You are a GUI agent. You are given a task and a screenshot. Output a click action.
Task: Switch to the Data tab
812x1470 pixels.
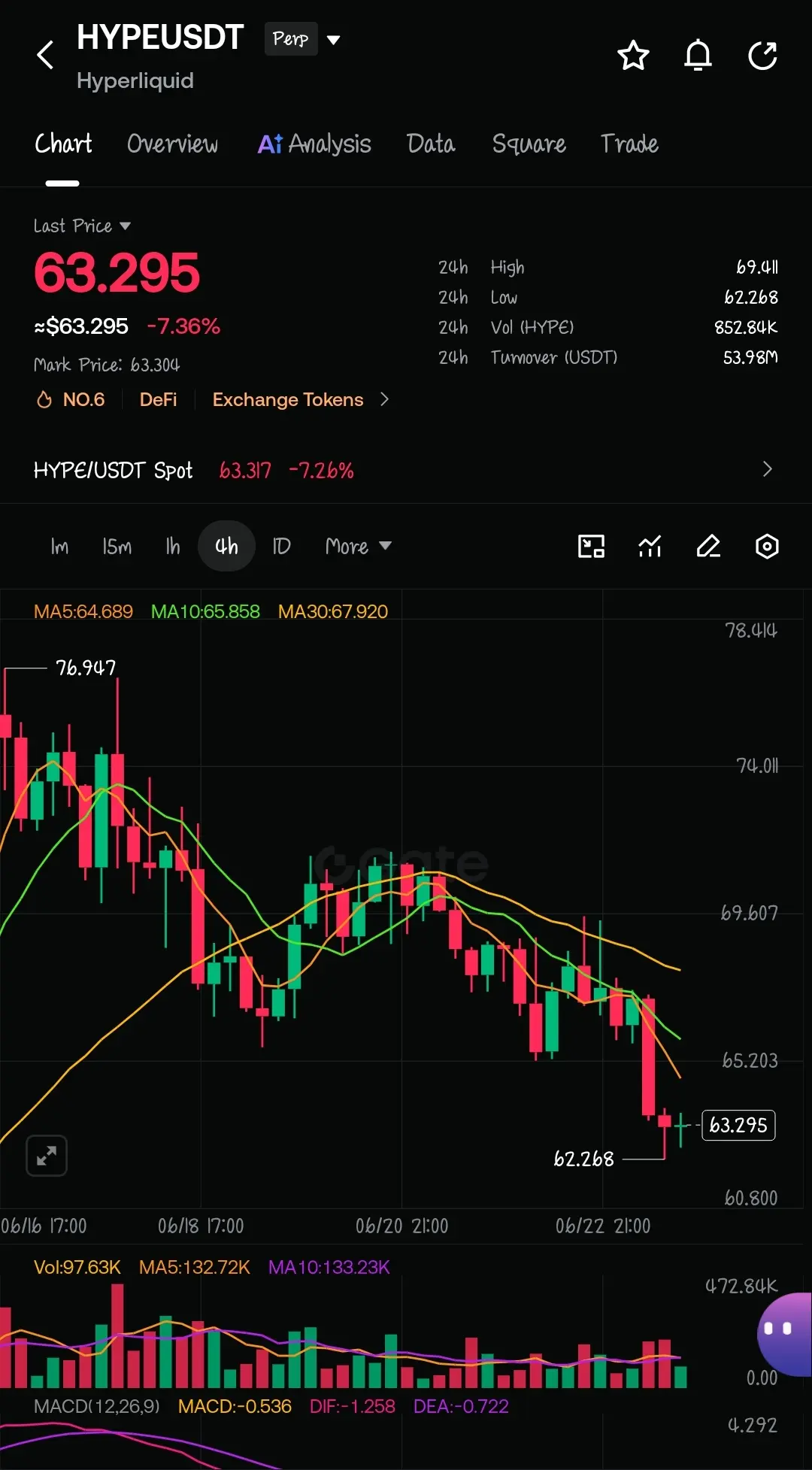(x=431, y=144)
